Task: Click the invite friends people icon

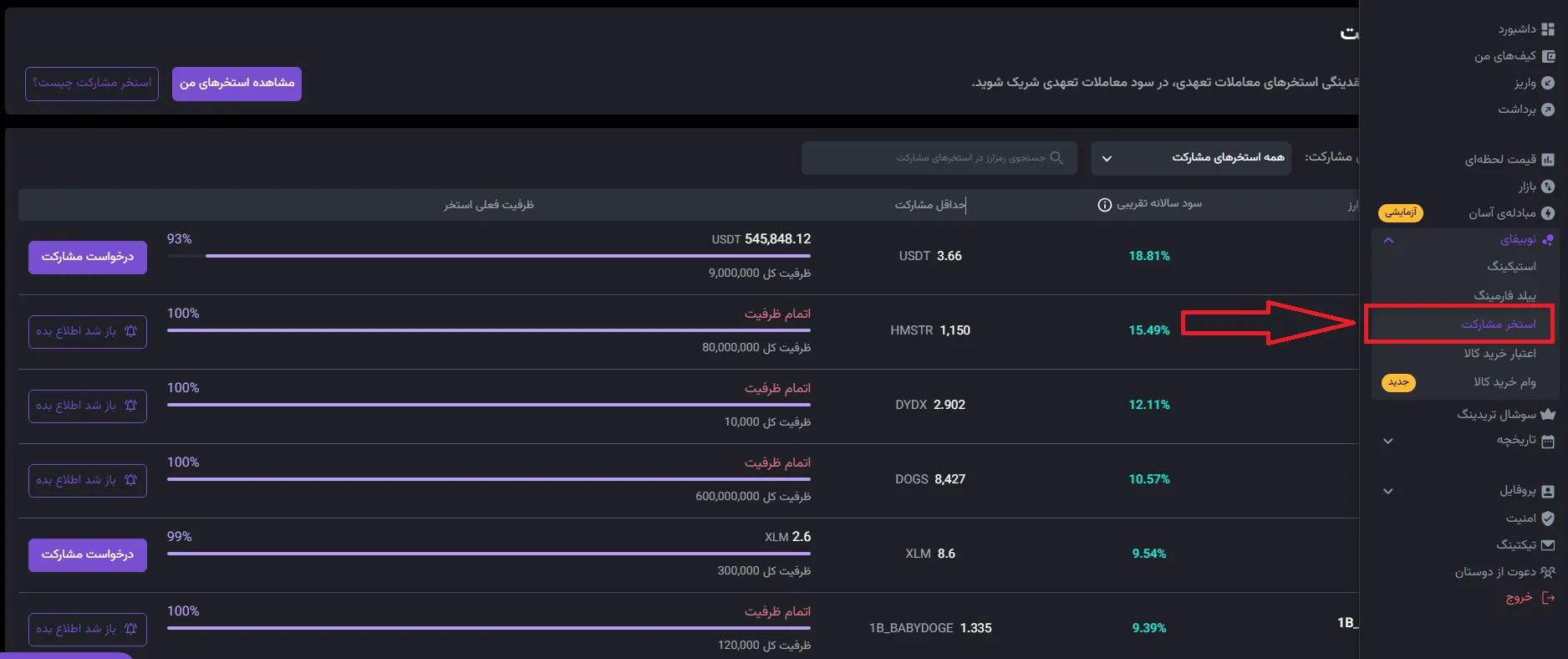Action: [1548, 572]
